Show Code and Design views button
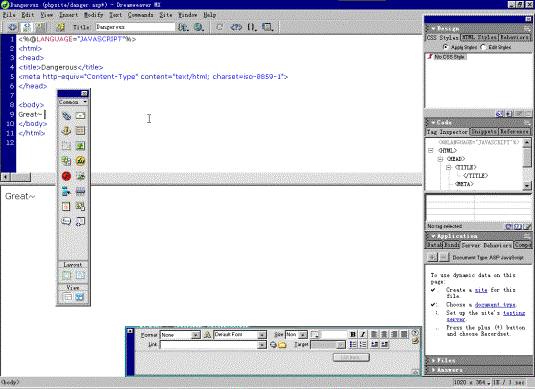535x389 pixels. (27, 27)
